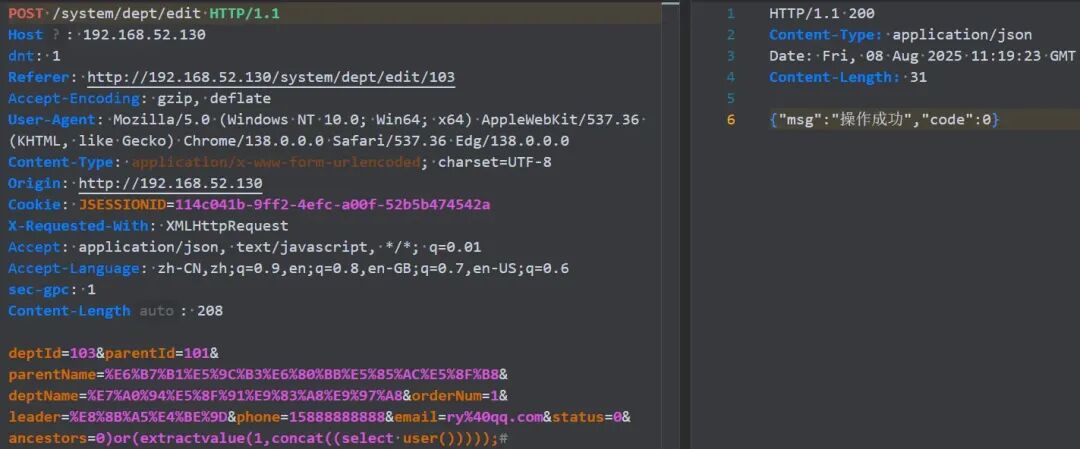Click the JSESSIONID cookie key
This screenshot has width=1080, height=449.
[x=123, y=205]
